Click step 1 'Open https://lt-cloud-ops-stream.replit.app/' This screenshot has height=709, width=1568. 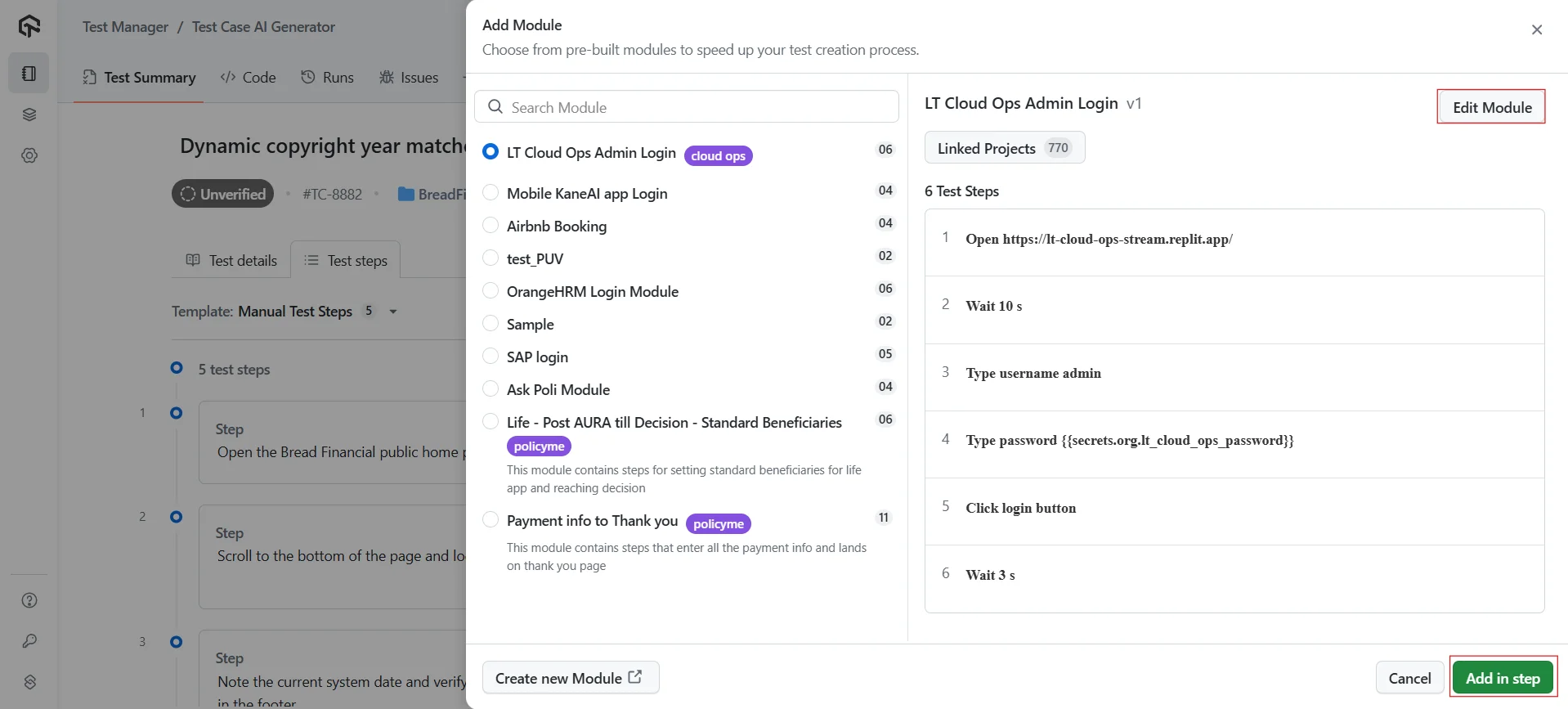[x=1234, y=242]
